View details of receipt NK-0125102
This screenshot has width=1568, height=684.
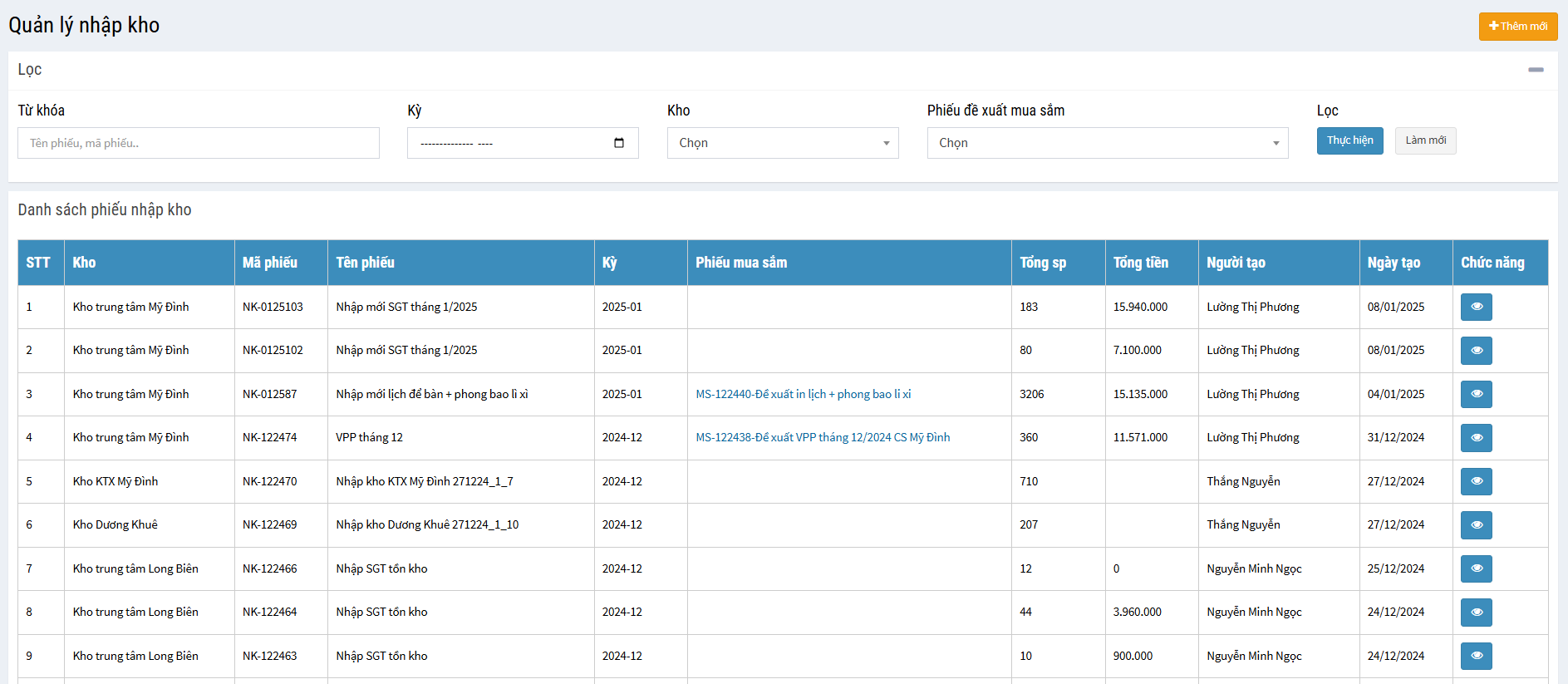pyautogui.click(x=1476, y=351)
